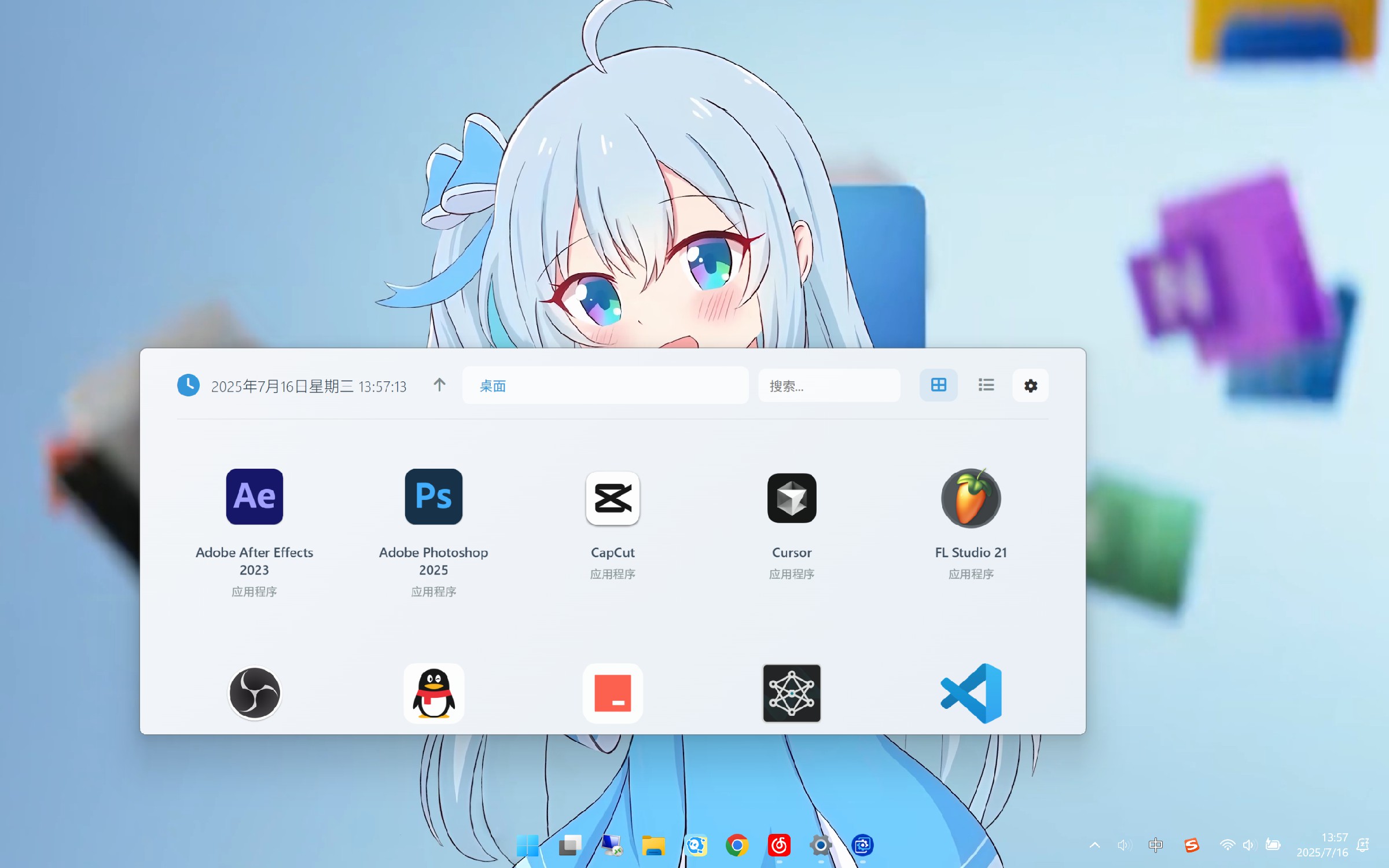Switch the launcher to list view
Viewport: 1389px width, 868px height.
pyautogui.click(x=986, y=385)
